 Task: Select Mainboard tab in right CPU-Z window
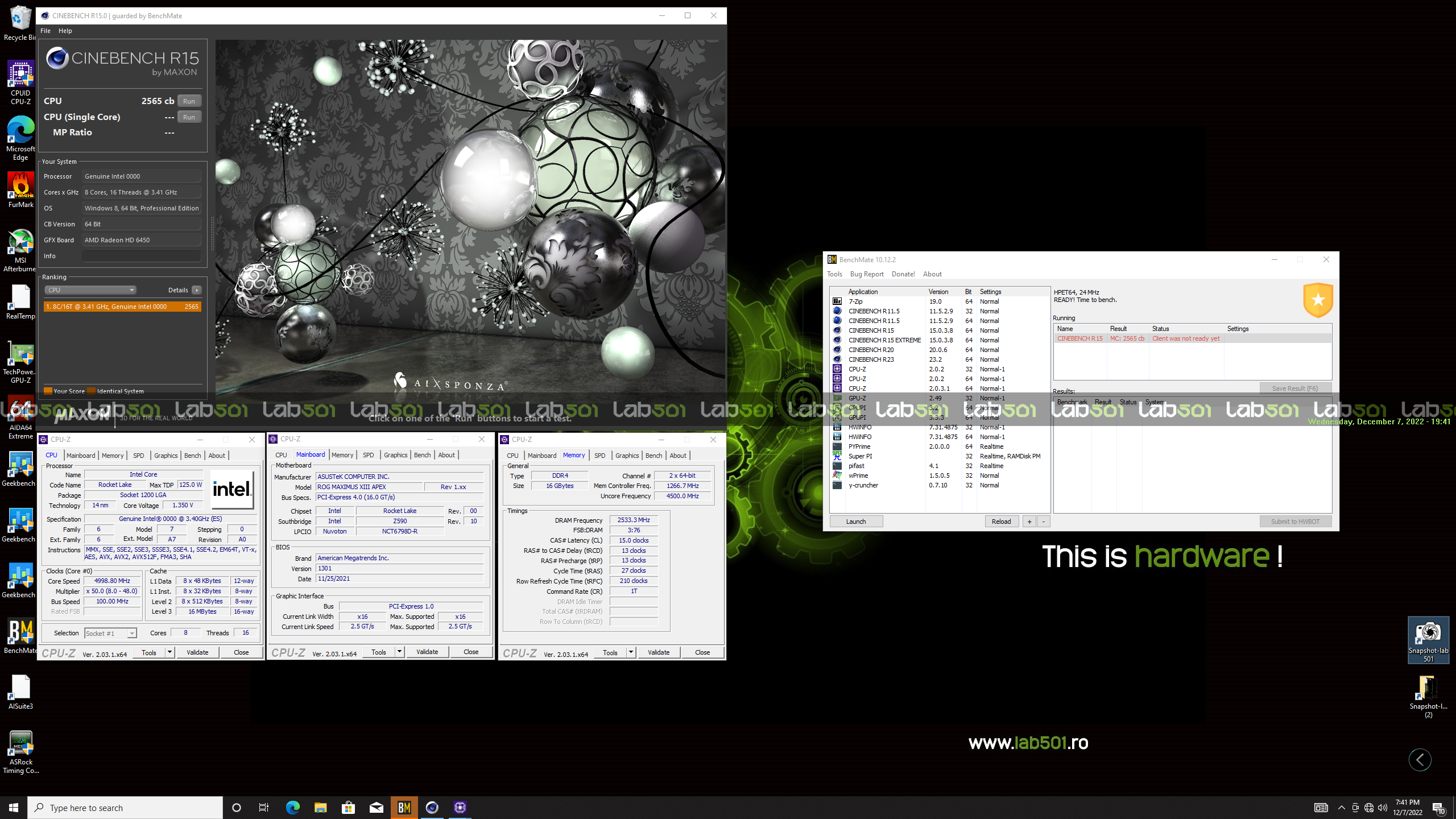pyautogui.click(x=541, y=456)
